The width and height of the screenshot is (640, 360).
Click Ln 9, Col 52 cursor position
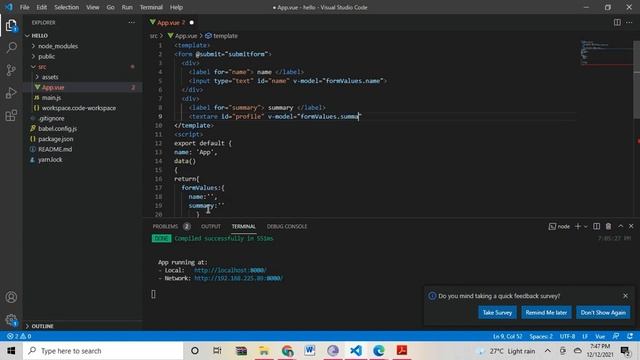coord(507,336)
